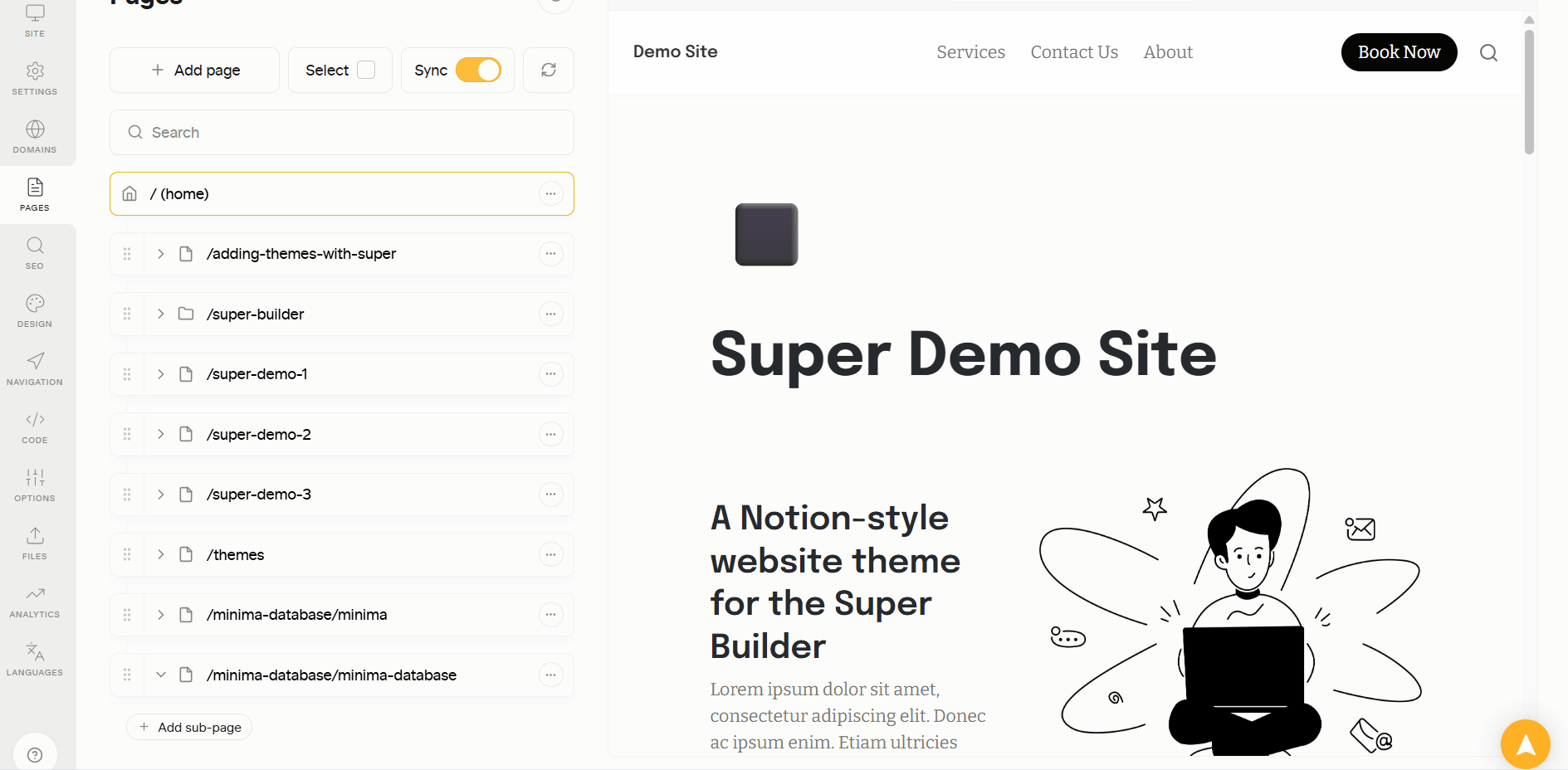This screenshot has width=1568, height=770.
Task: Tick the Select checkbox
Action: click(366, 70)
